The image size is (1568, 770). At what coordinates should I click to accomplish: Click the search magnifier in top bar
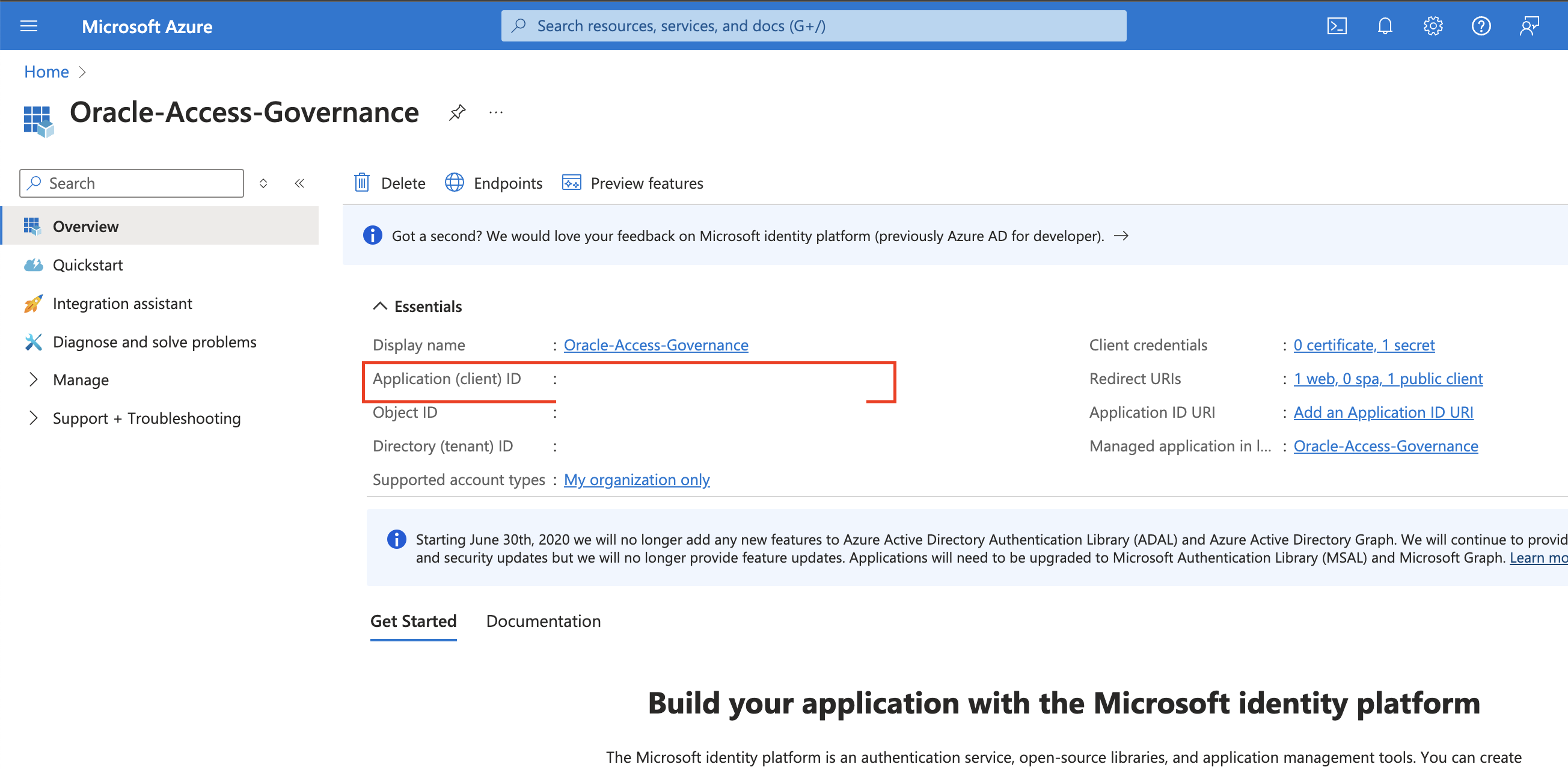(519, 26)
